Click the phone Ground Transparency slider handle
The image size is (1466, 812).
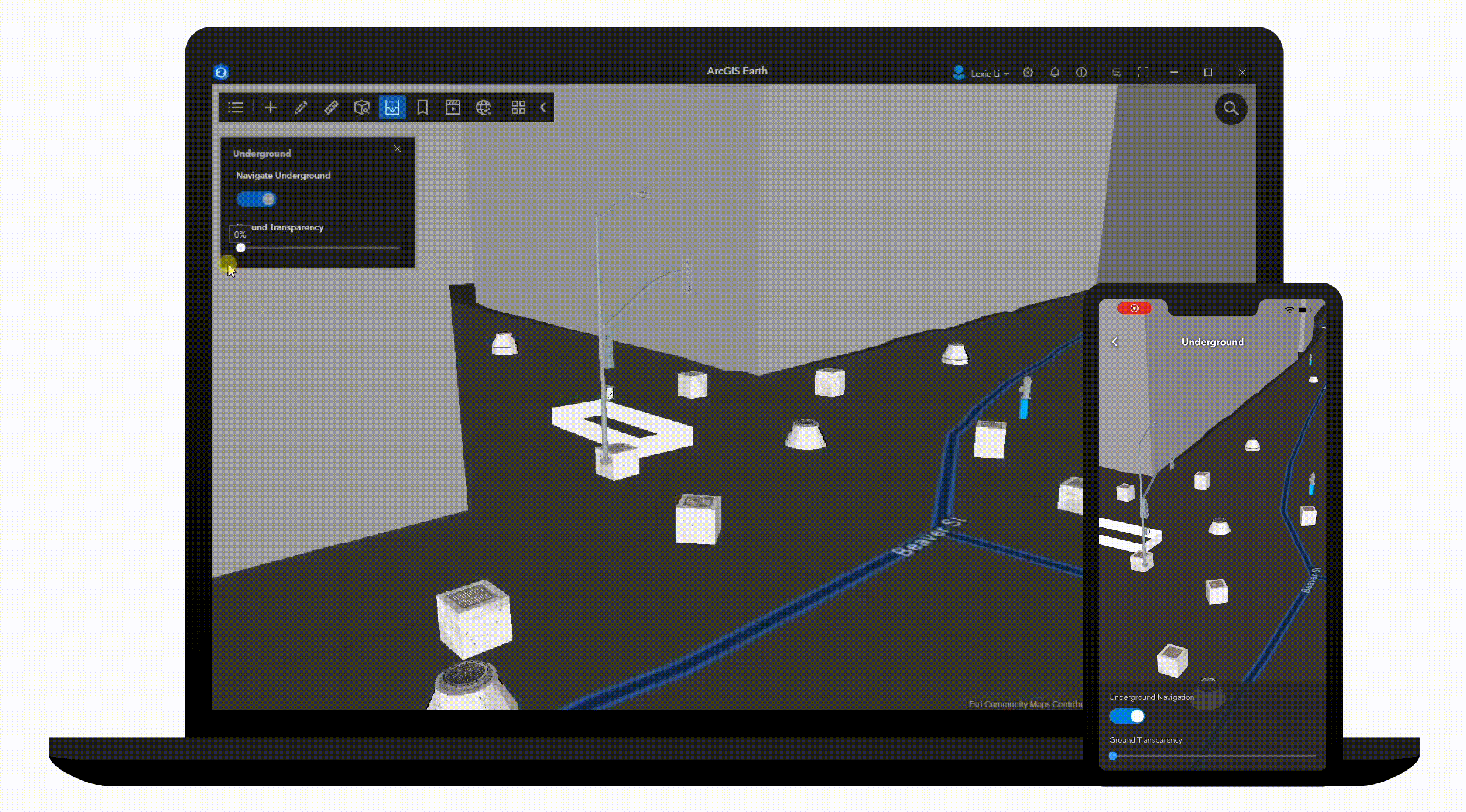(x=1113, y=756)
